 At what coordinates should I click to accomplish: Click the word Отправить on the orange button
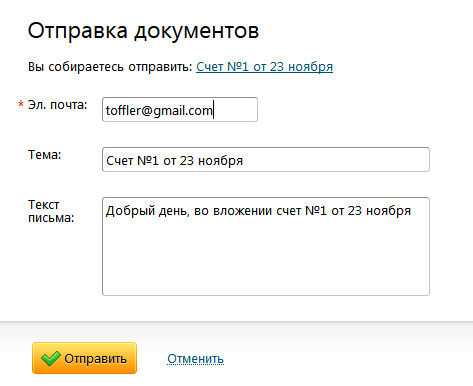pyautogui.click(x=95, y=359)
